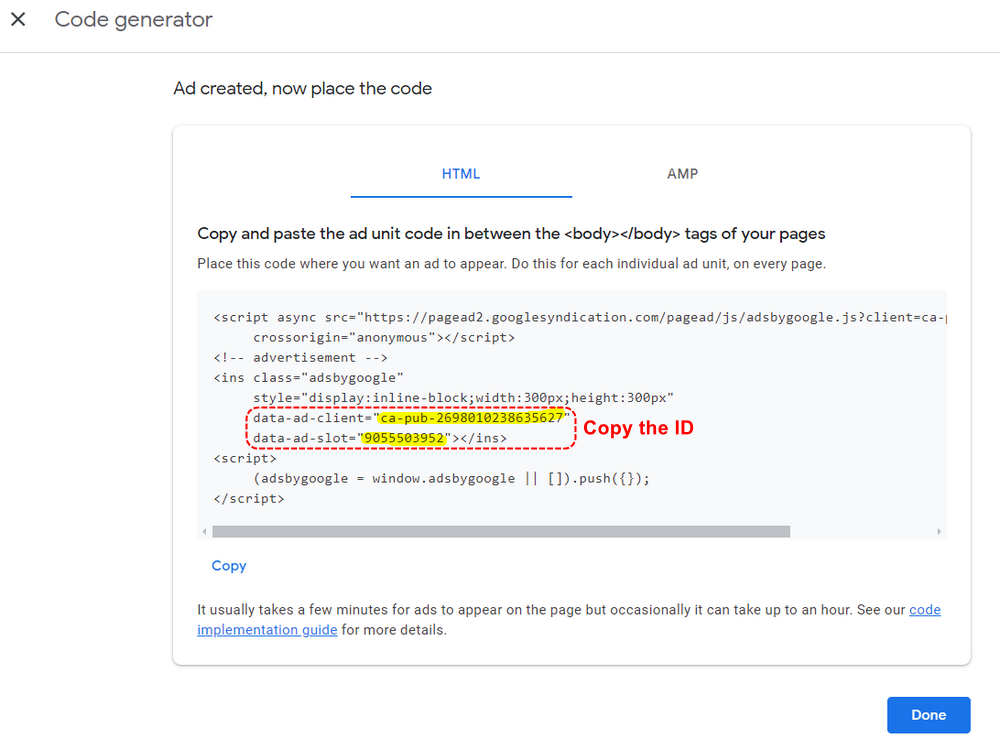Click the opening <script> tag before push line
The image size is (1000, 739).
(x=245, y=458)
